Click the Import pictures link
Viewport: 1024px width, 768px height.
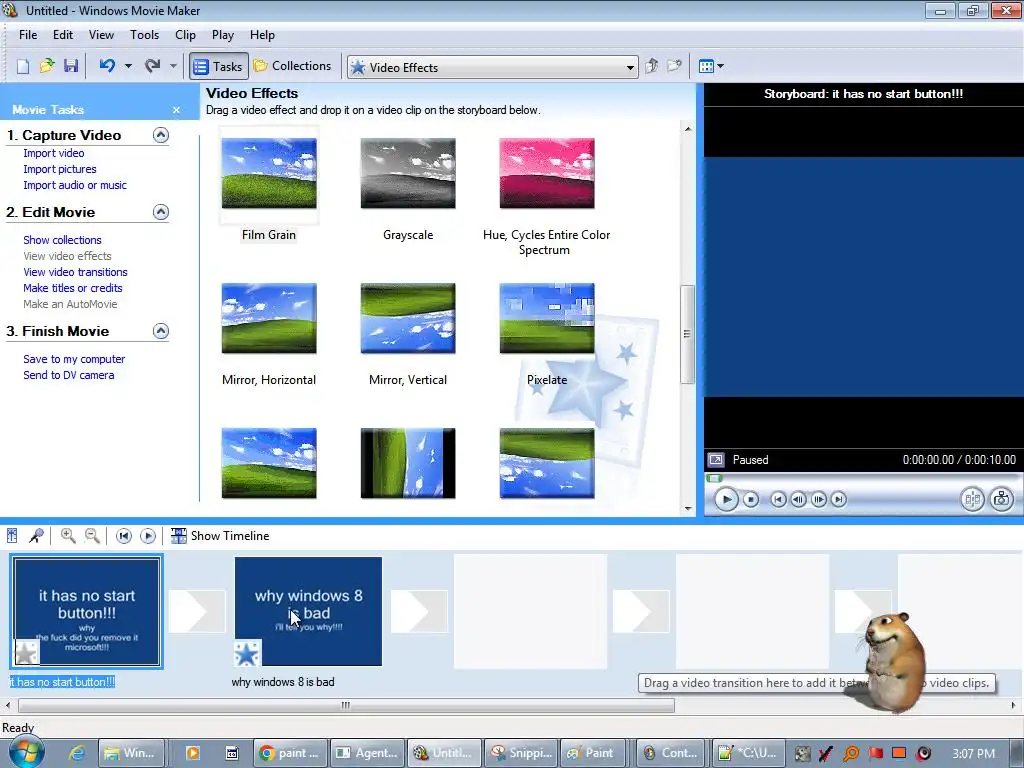[x=60, y=169]
